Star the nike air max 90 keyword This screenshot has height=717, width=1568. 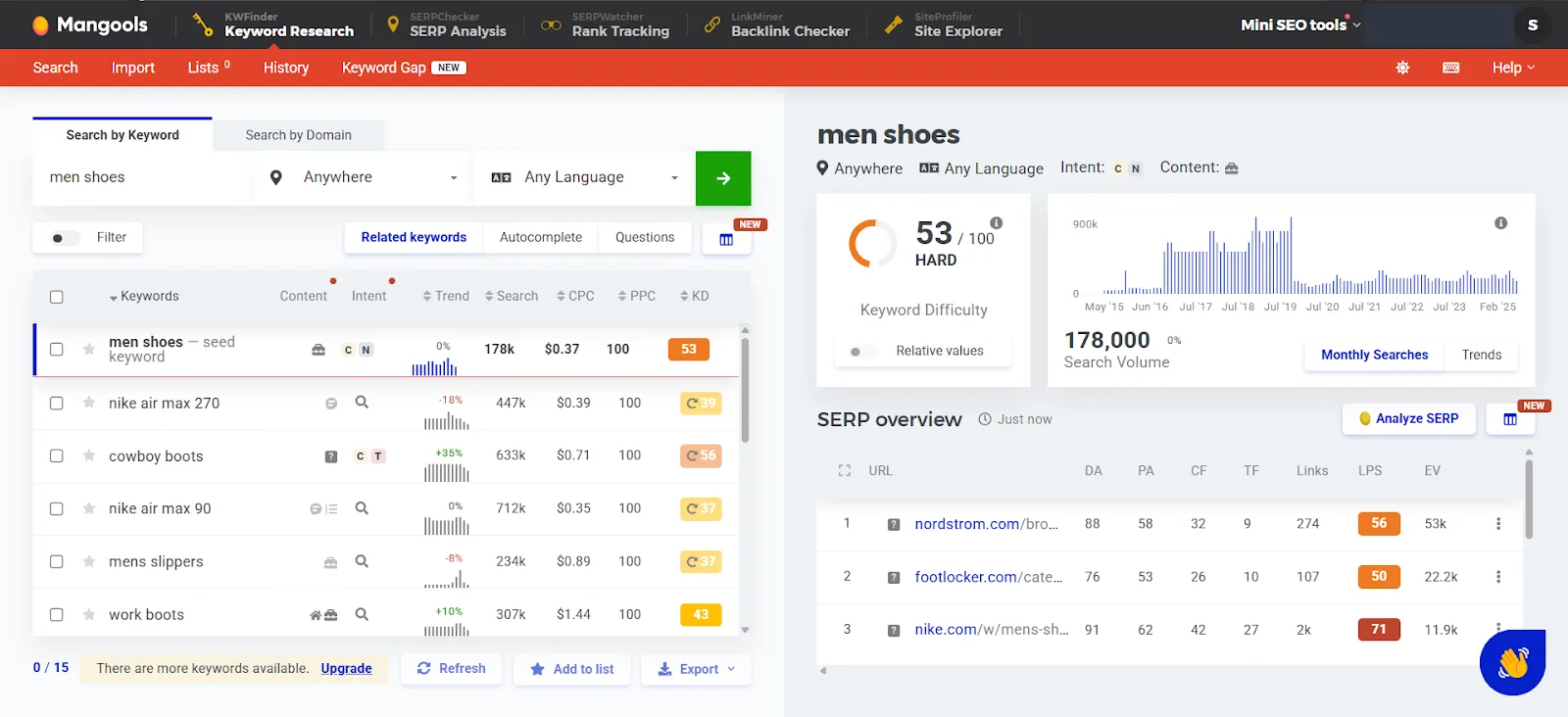(x=89, y=508)
